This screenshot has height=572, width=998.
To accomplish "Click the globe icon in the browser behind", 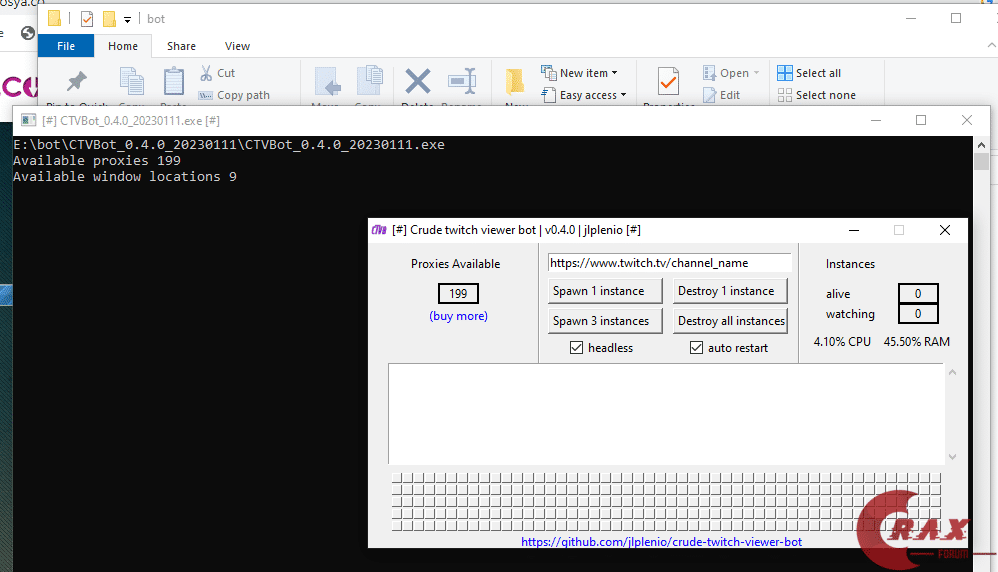I will [27, 32].
